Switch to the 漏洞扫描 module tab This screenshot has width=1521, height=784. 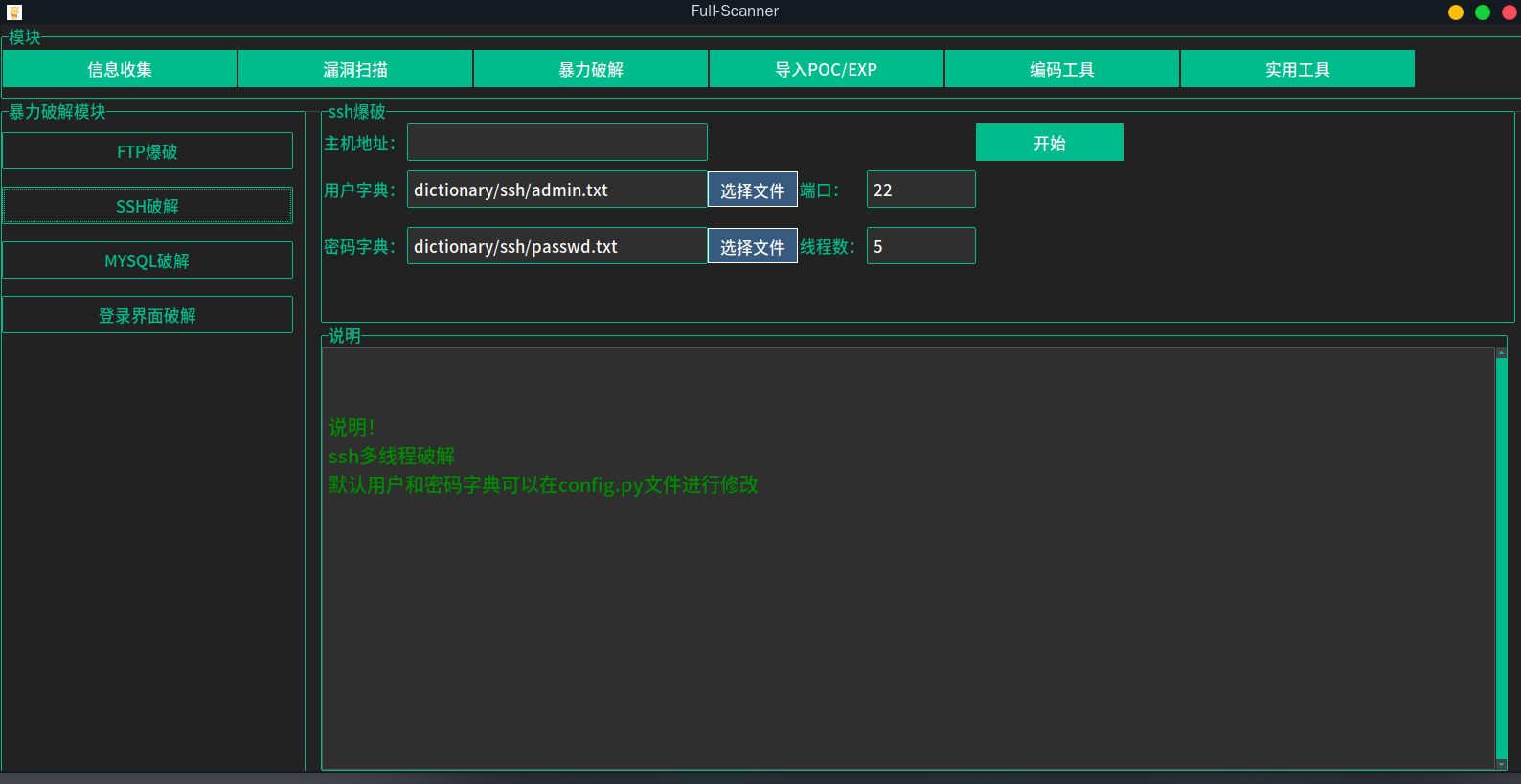pyautogui.click(x=355, y=69)
